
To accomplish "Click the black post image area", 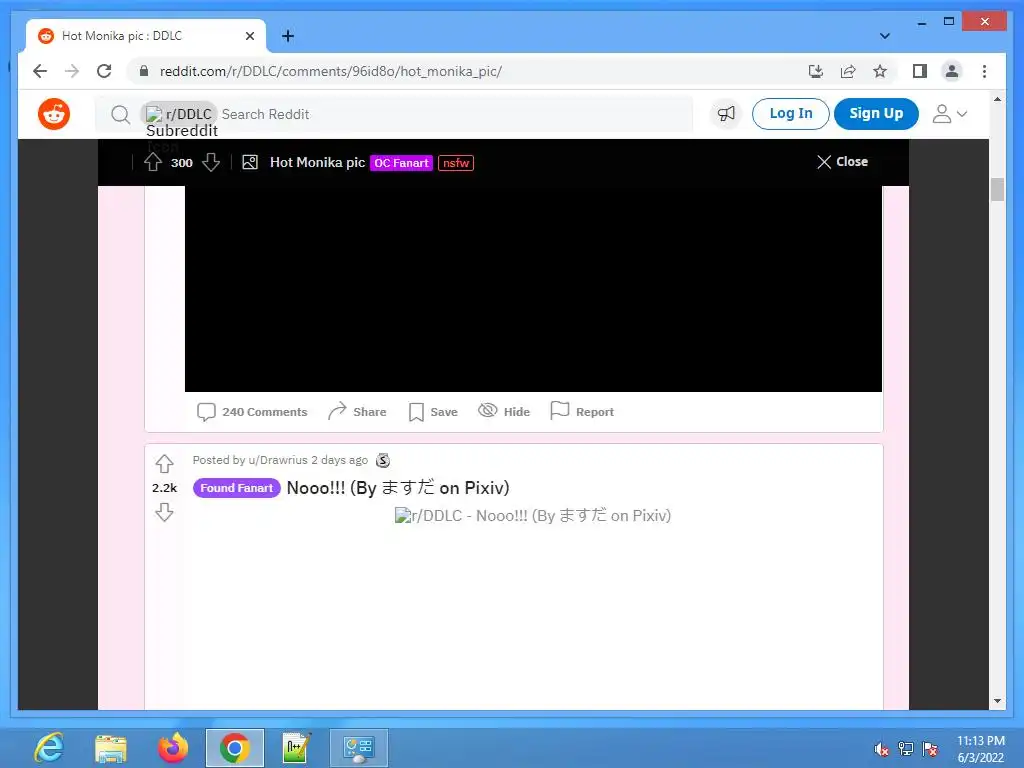I will coord(533,289).
